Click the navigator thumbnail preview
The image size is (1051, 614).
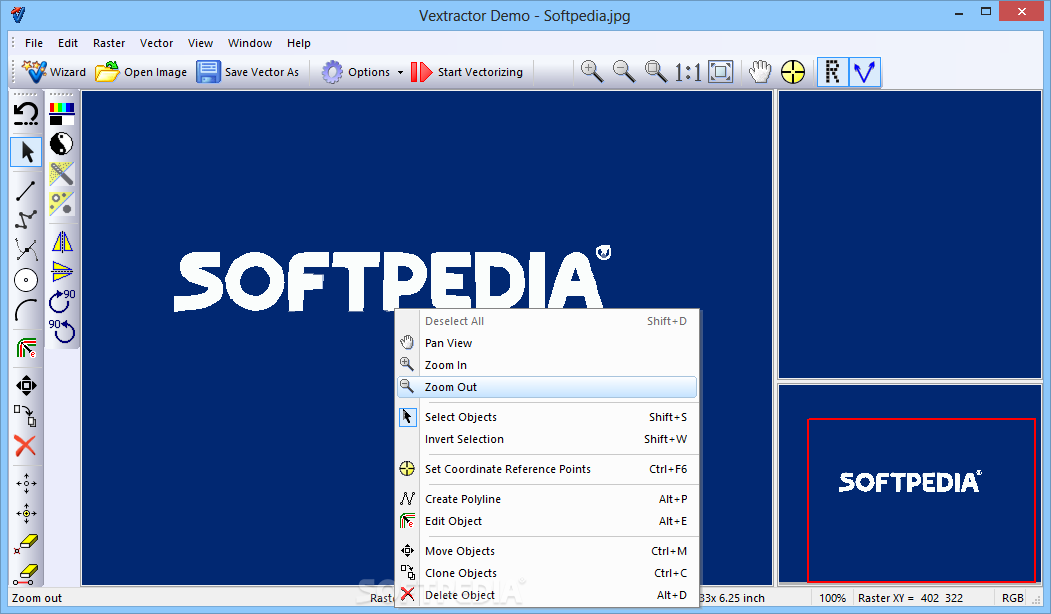tap(910, 483)
